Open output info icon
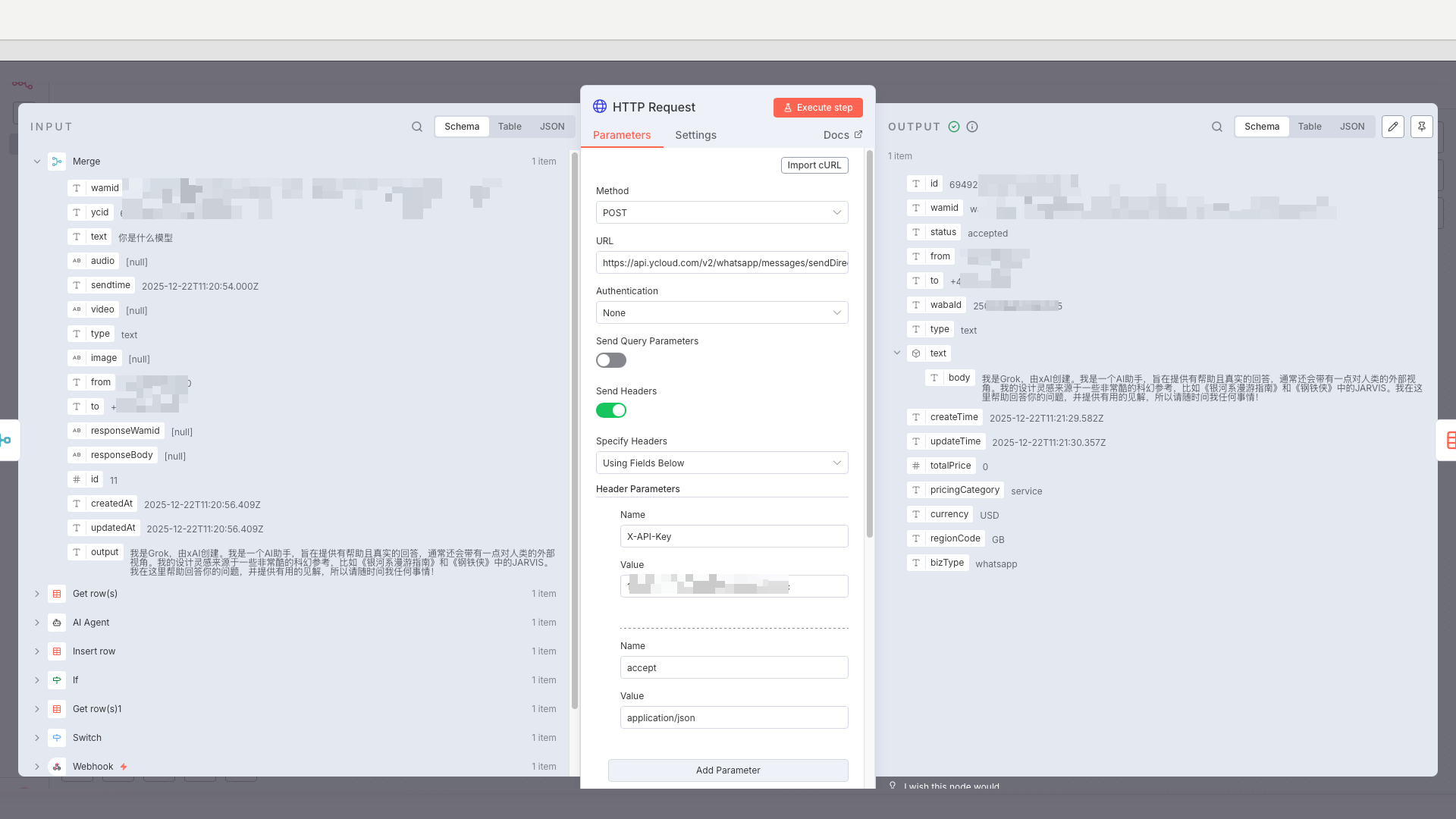This screenshot has height=819, width=1456. click(x=972, y=127)
